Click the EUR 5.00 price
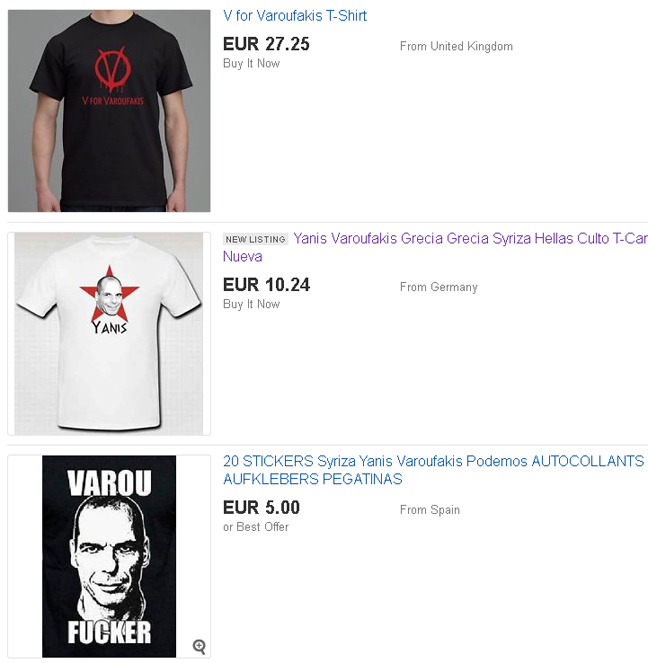648x663 pixels. (x=261, y=507)
